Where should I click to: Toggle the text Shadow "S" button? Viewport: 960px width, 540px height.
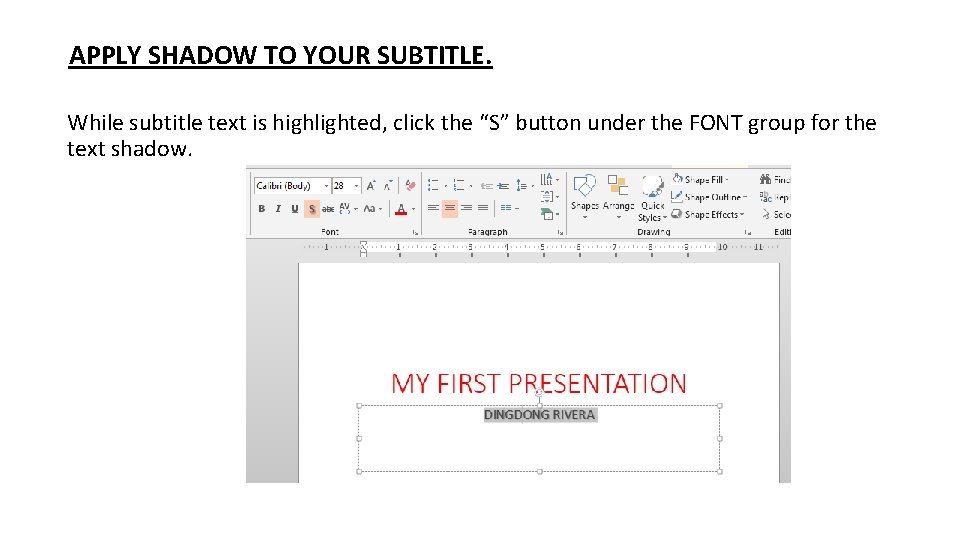coord(312,209)
